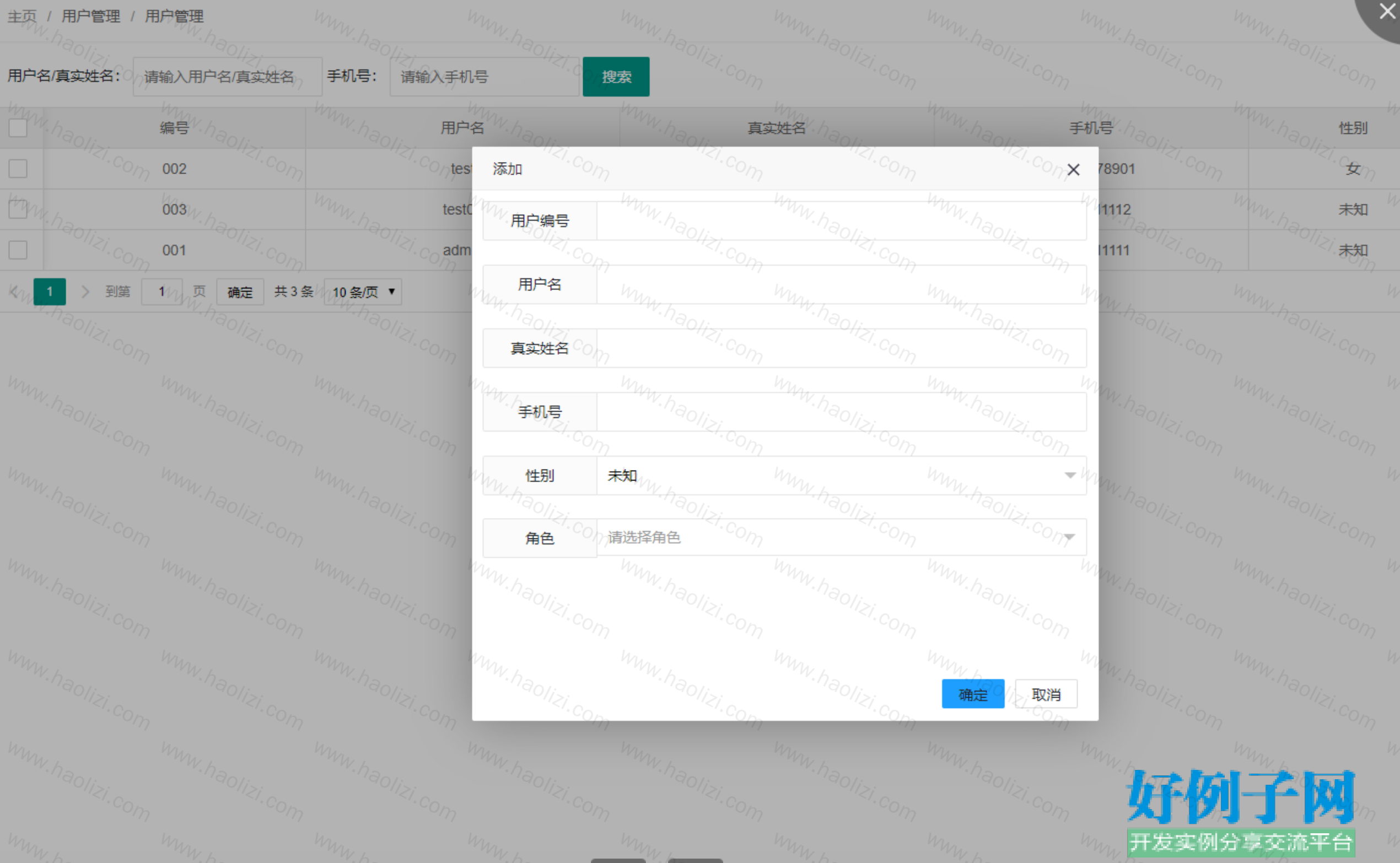Click the cell 002 in the table
The height and width of the screenshot is (863, 1400).
point(174,169)
